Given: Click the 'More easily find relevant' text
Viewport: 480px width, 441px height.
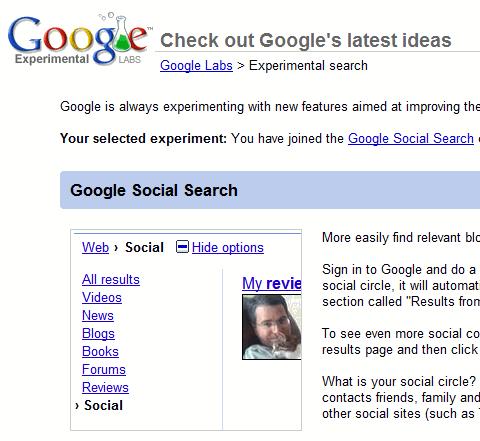Looking at the screenshot, I should point(391,237).
